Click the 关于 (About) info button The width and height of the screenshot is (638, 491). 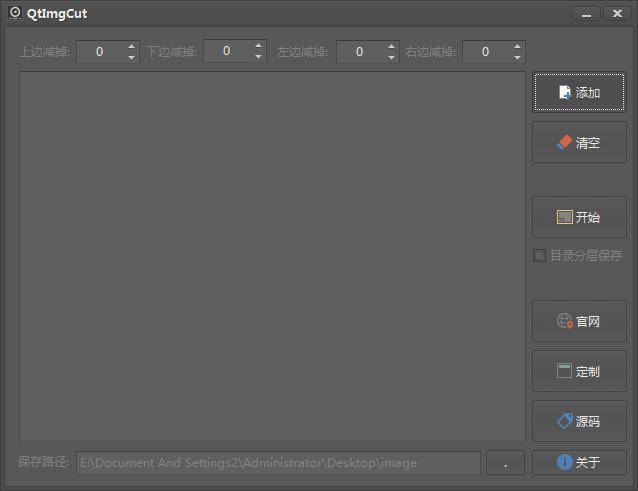point(579,463)
